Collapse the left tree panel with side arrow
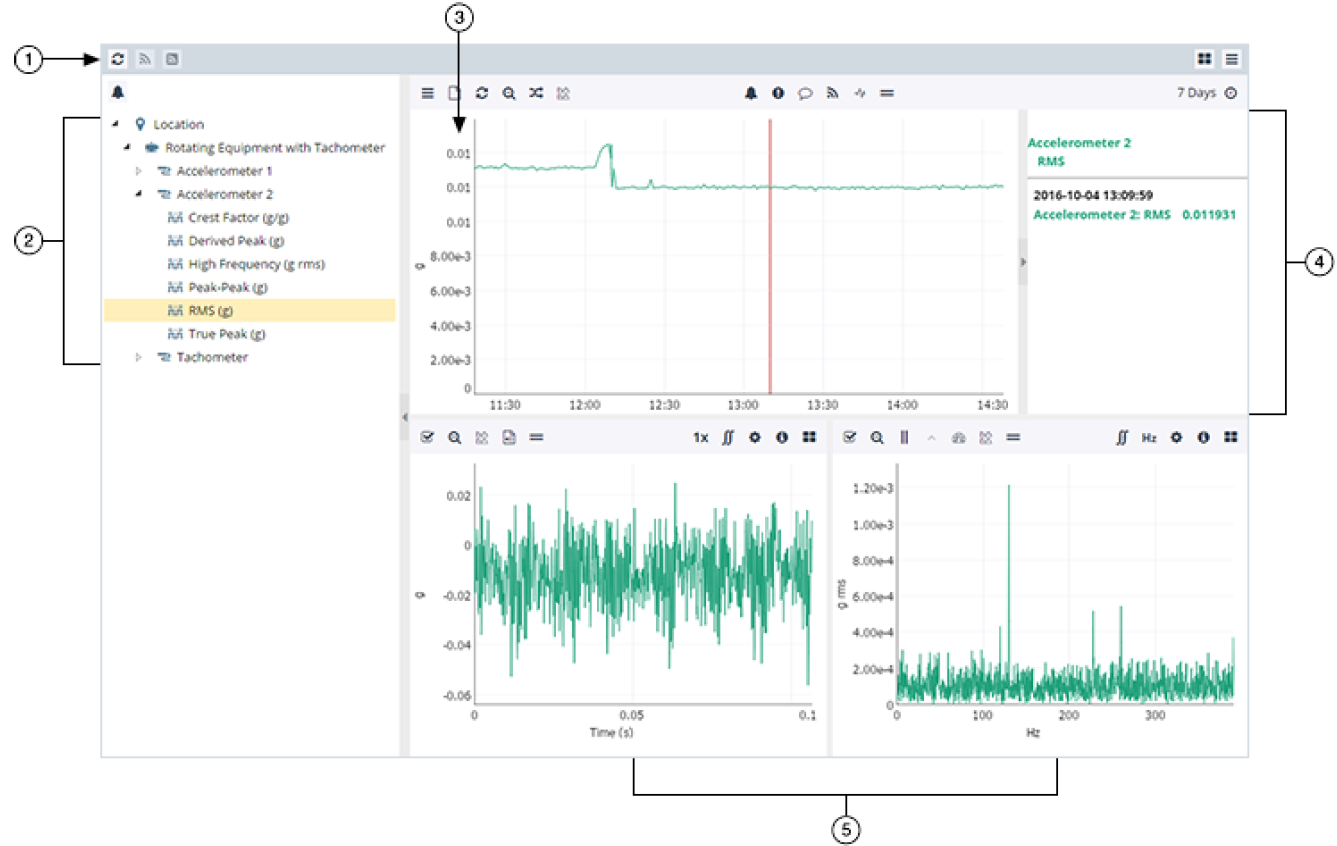Viewport: 1337px width, 846px height. click(x=404, y=415)
